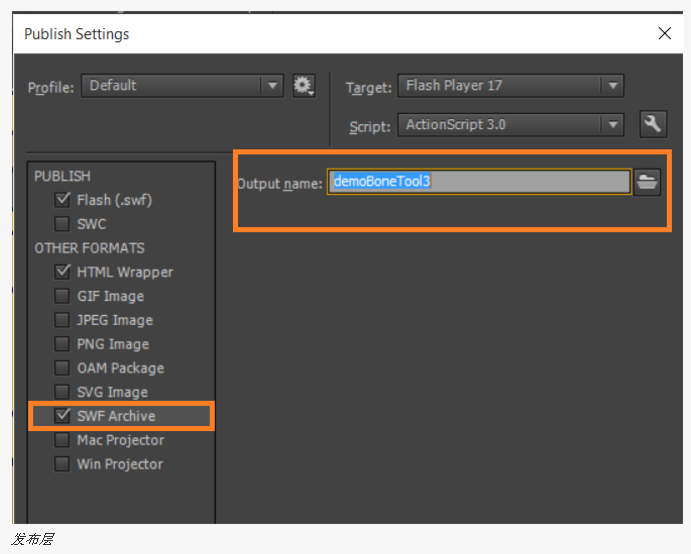Check the OAM Package checkbox
The height and width of the screenshot is (554, 691).
pos(62,368)
